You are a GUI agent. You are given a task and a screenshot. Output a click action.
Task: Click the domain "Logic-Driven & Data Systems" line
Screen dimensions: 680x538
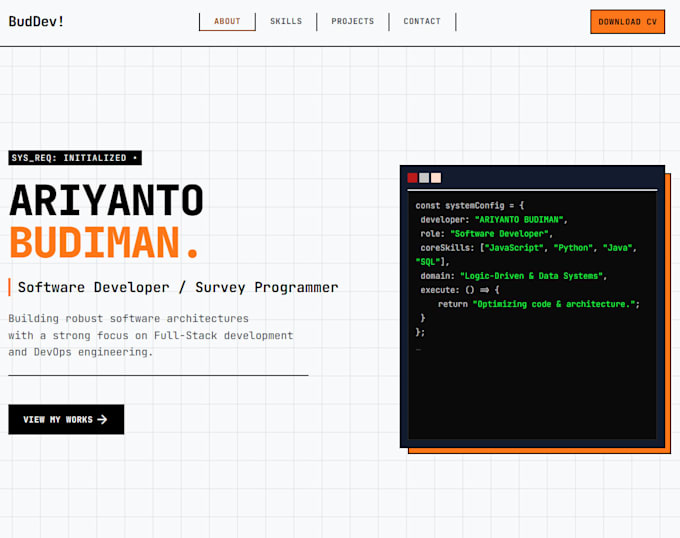(x=513, y=276)
